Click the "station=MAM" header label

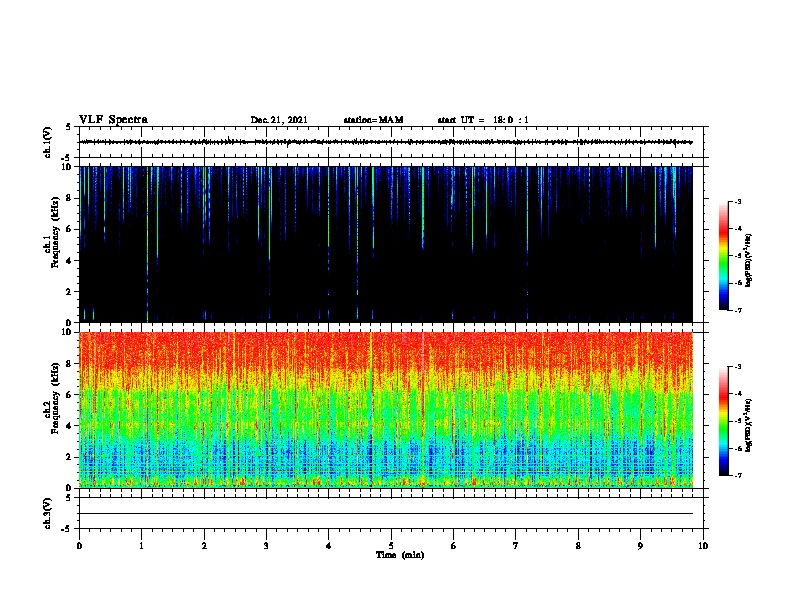pos(373,120)
